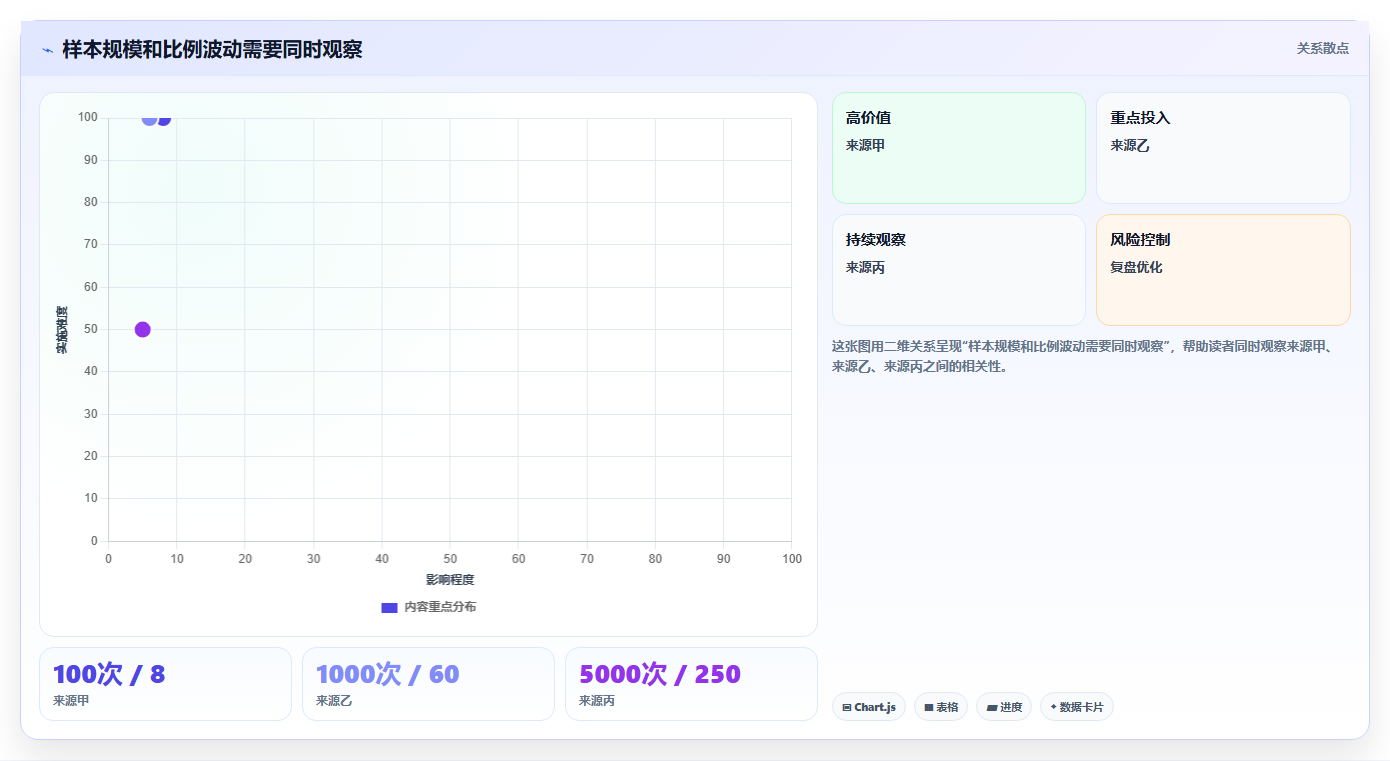Open the 100次 / 8 来源甲 stat card
The height and width of the screenshot is (761, 1390).
(165, 684)
